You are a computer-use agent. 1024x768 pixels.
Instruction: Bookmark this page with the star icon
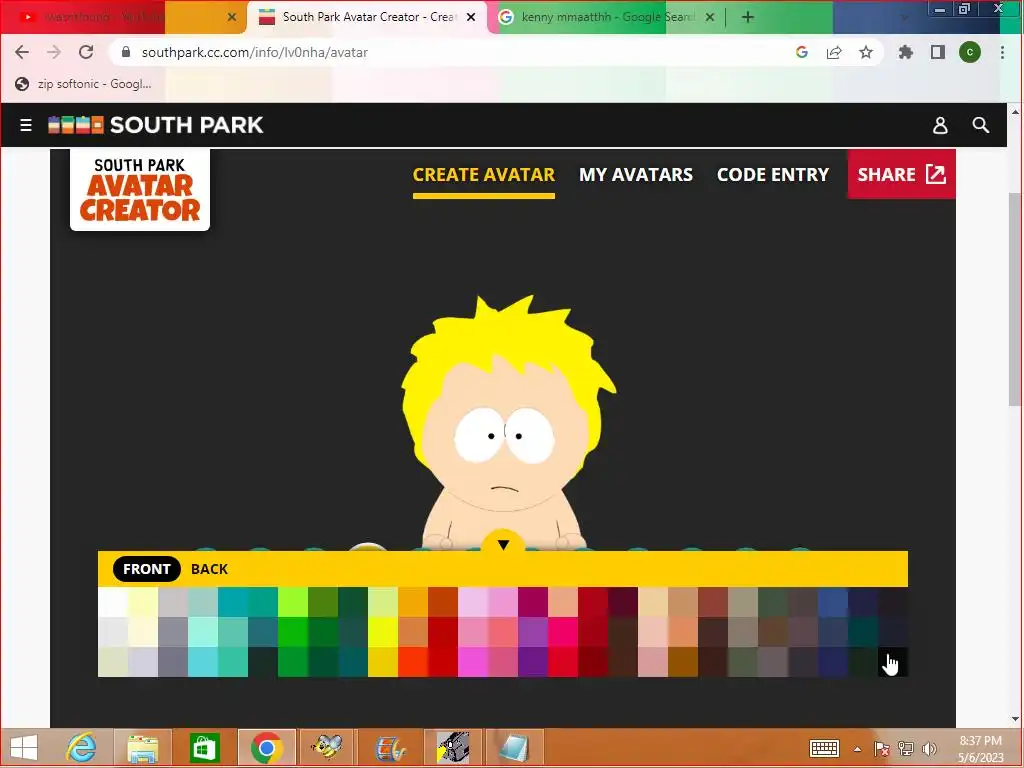tap(866, 52)
